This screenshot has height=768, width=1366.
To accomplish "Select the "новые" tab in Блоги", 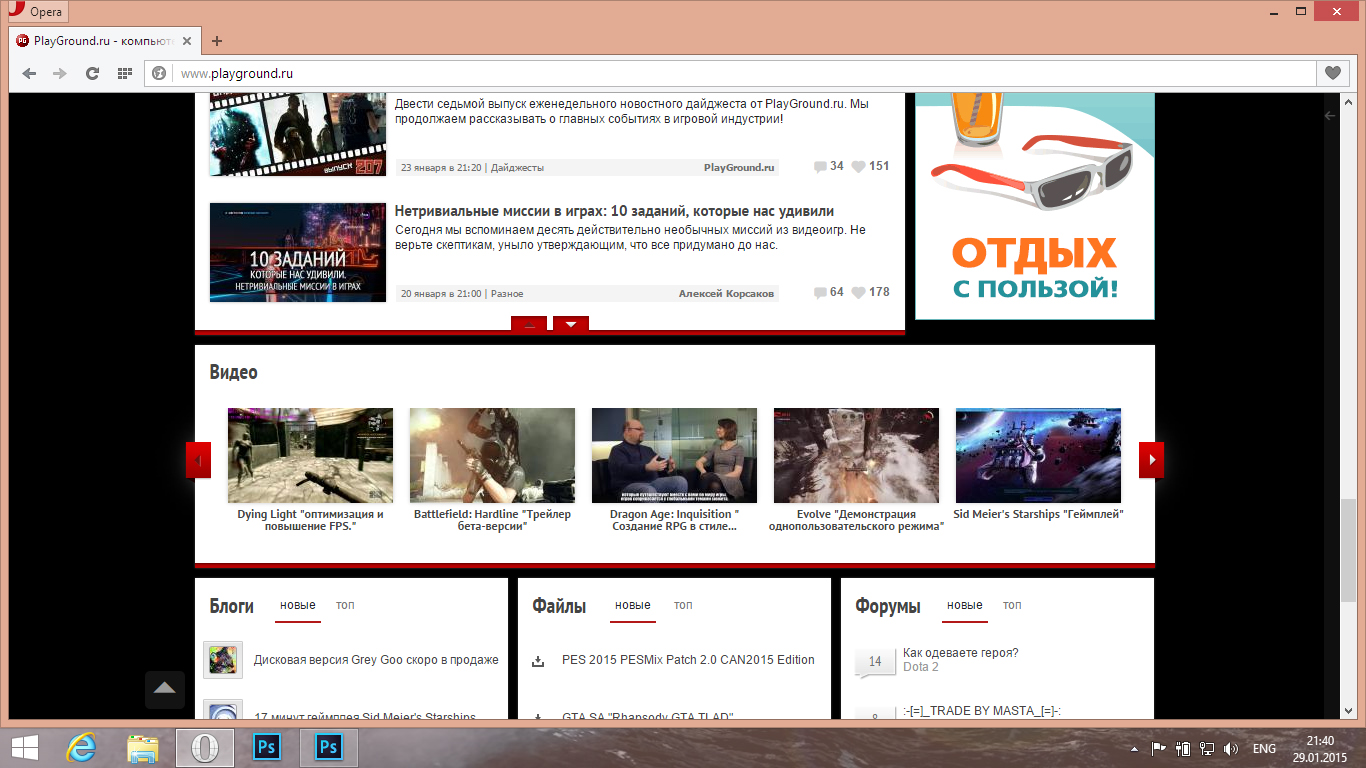I will click(x=298, y=605).
